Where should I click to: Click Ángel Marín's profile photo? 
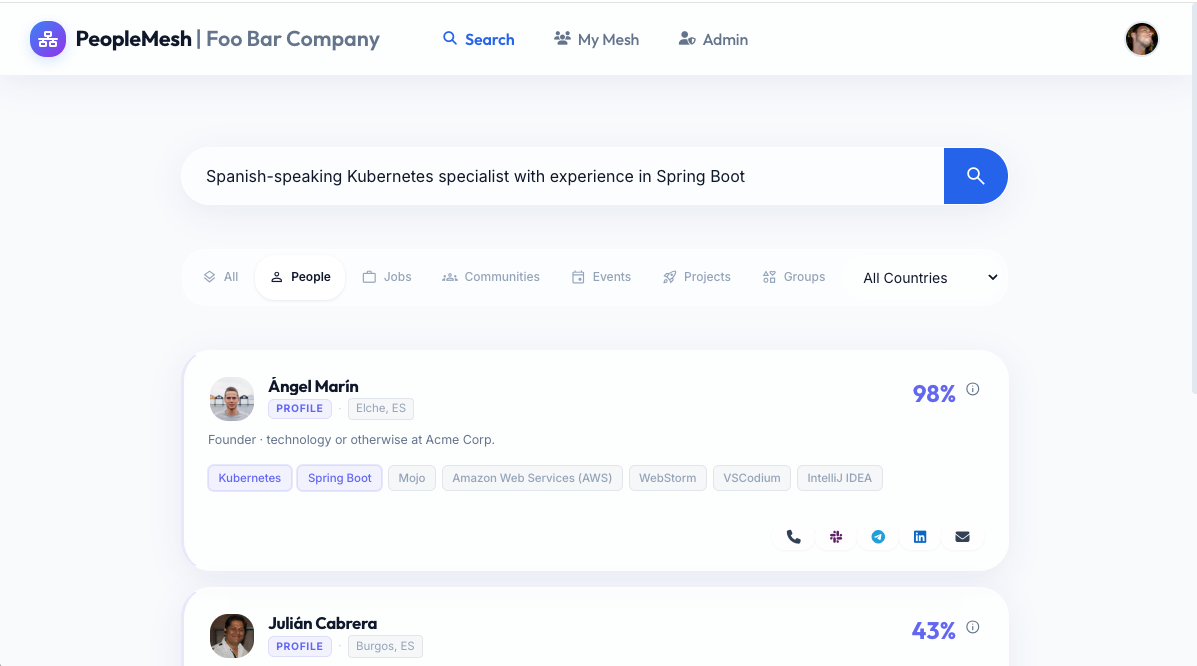point(232,399)
